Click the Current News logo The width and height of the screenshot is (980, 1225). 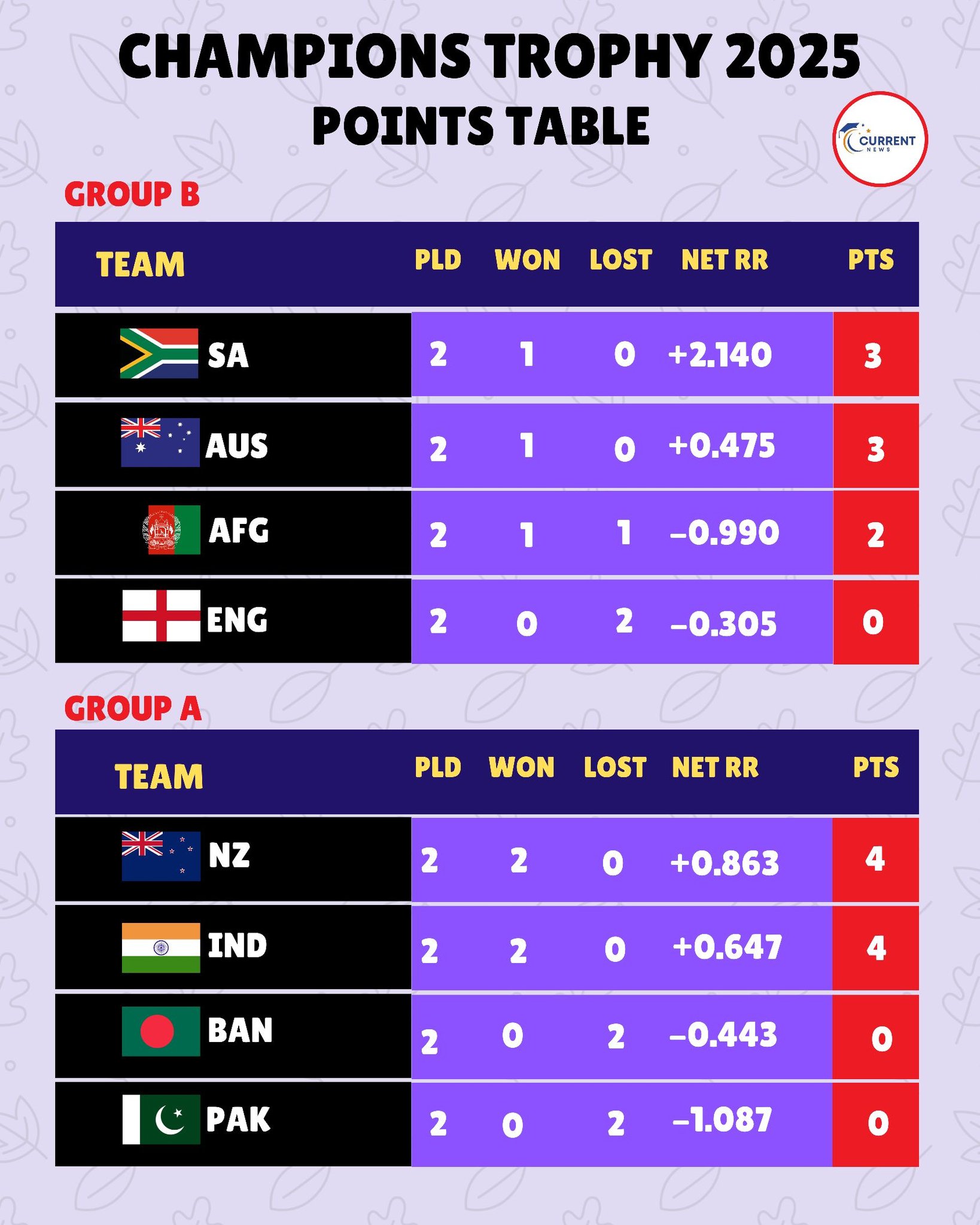pyautogui.click(x=880, y=139)
